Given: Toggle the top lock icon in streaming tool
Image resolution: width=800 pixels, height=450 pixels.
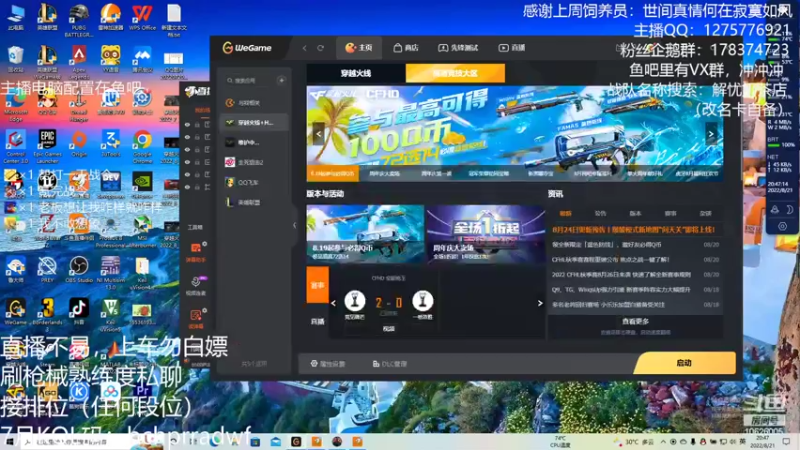Looking at the screenshot, I should (197, 124).
